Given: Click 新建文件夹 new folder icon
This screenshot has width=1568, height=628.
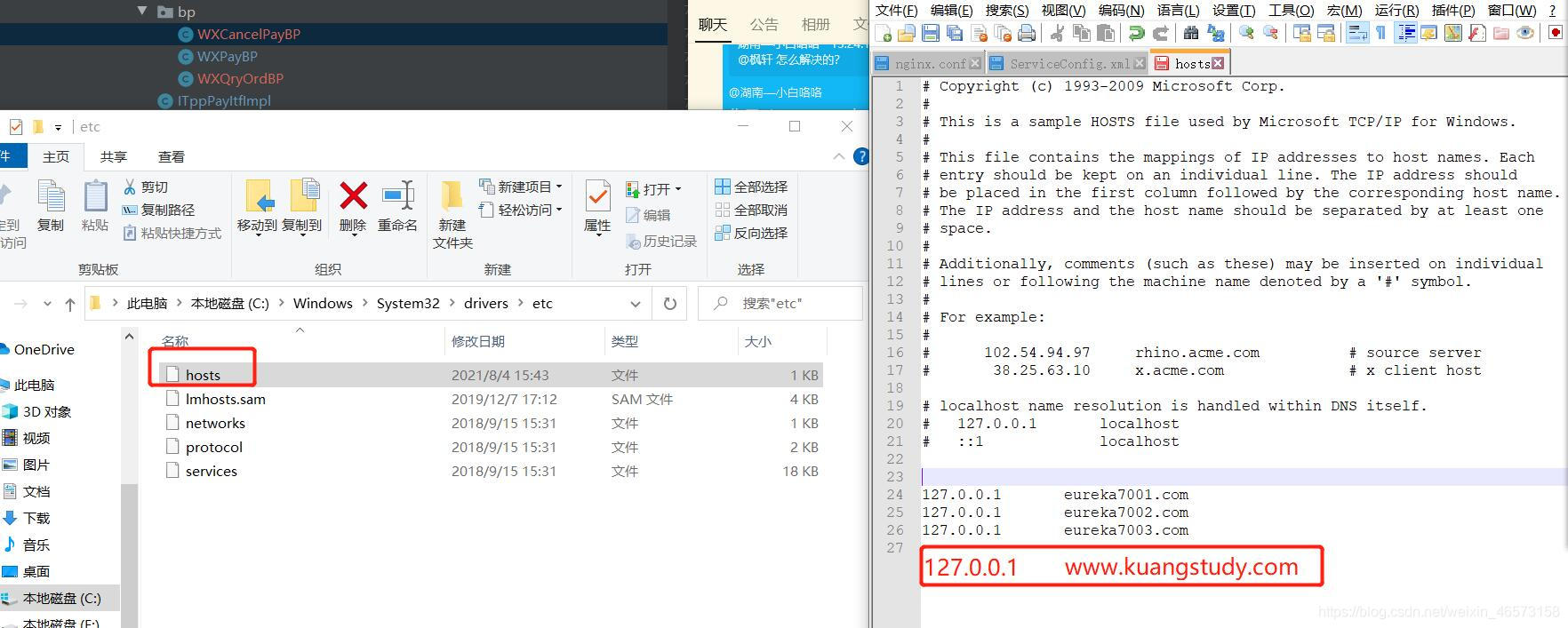Looking at the screenshot, I should click(452, 197).
